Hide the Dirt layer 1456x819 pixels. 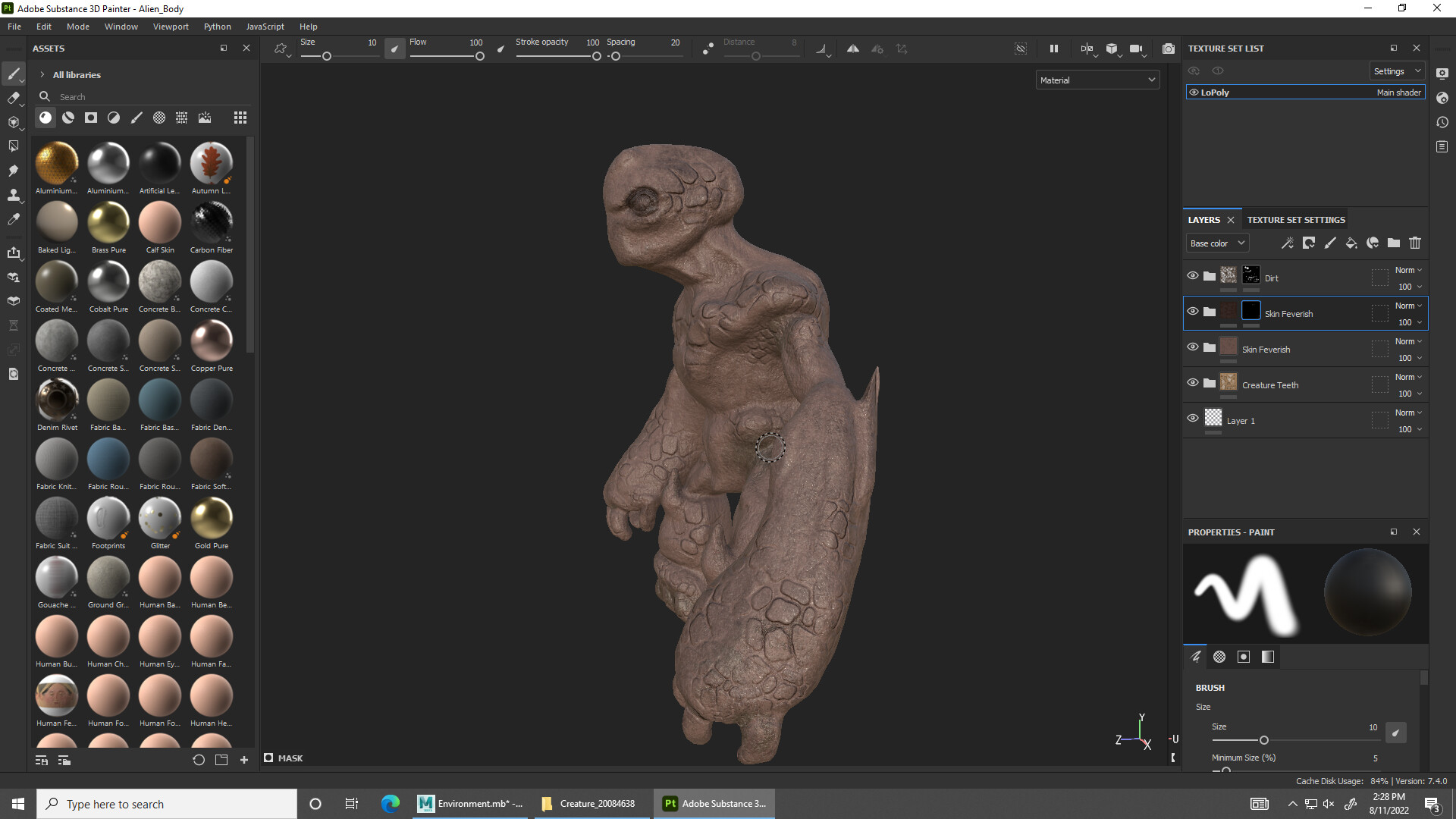click(x=1193, y=276)
